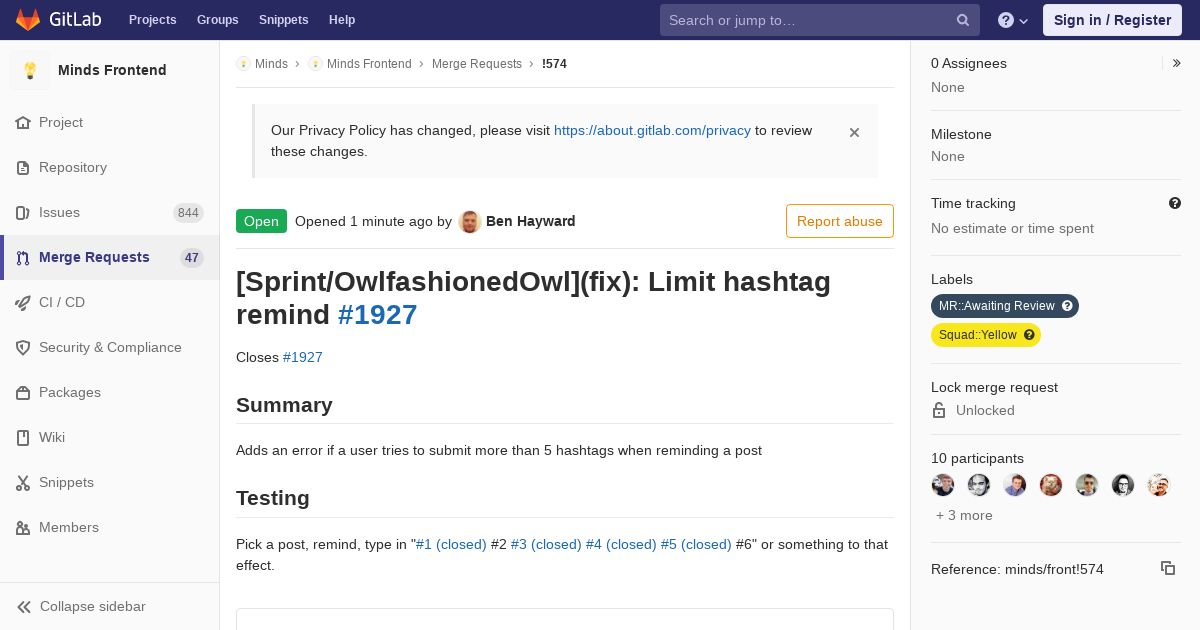Viewport: 1200px width, 630px height.
Task: Click the Report abuse button
Action: 839,221
